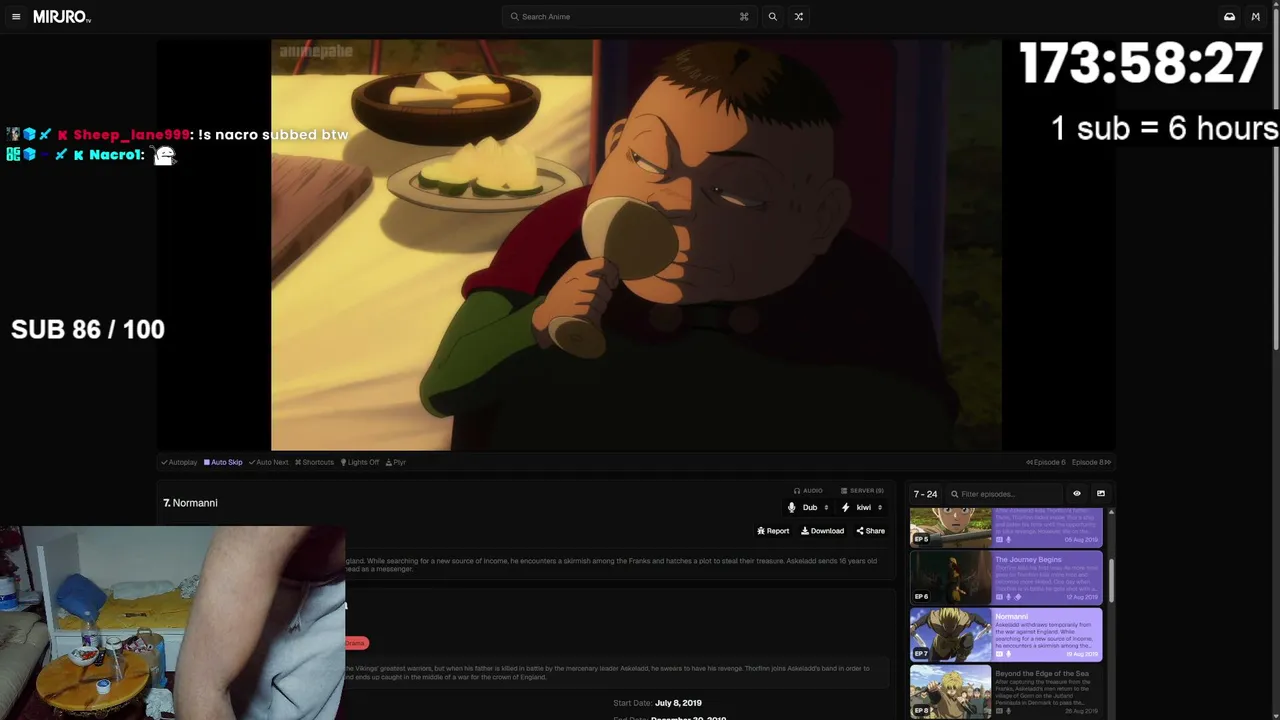Open episode titled The Journey Begins
This screenshot has height=720, width=1280.
(x=1028, y=560)
